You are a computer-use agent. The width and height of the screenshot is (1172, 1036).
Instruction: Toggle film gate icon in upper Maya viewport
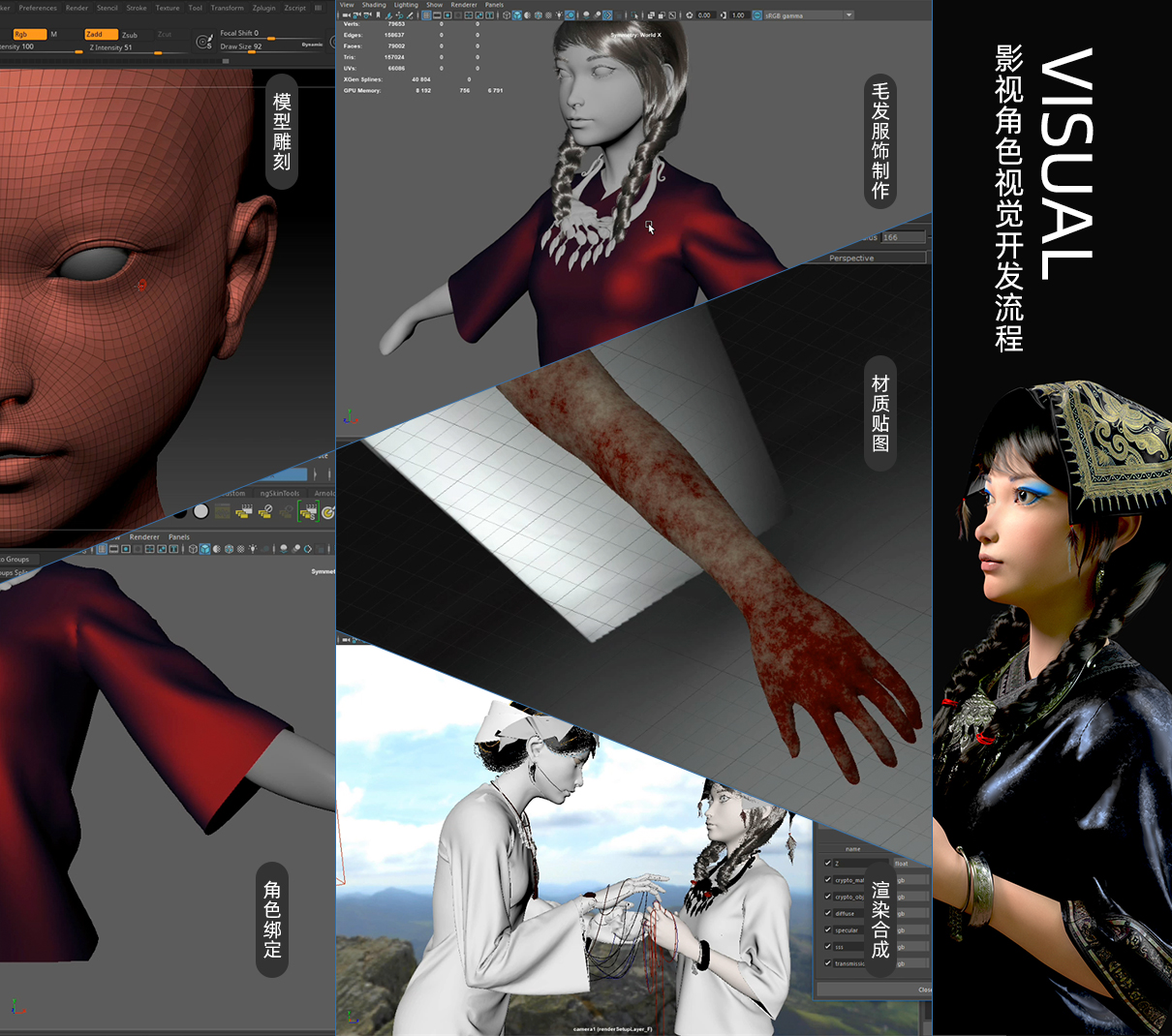point(437,15)
